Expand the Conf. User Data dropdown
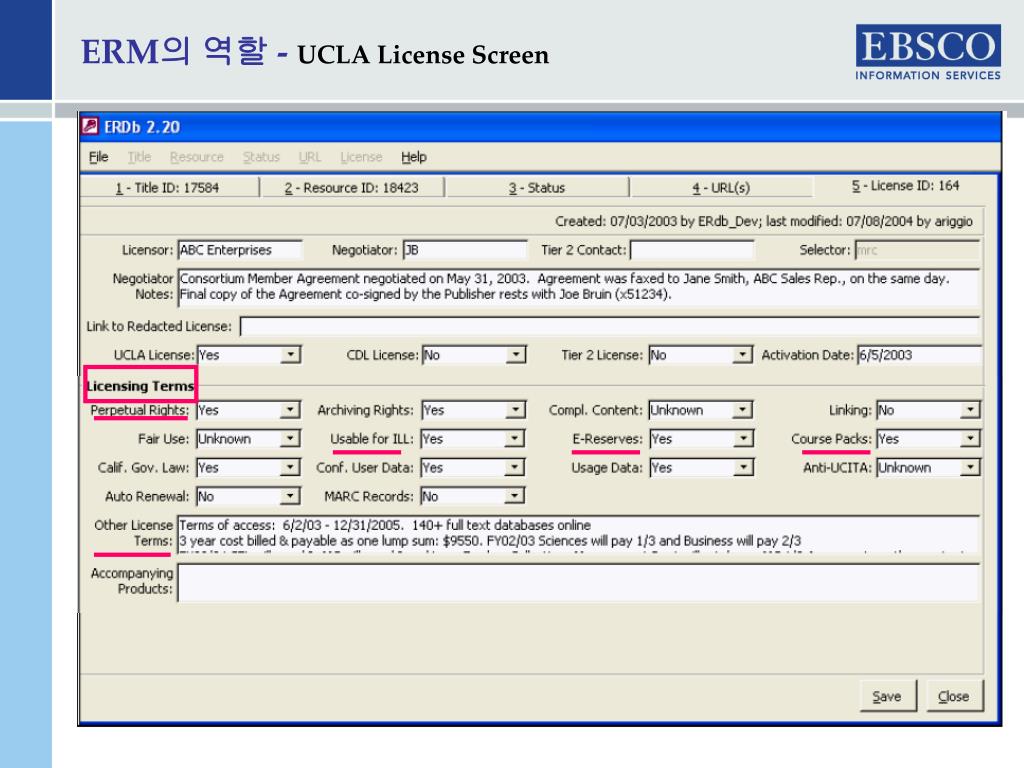 pos(516,467)
